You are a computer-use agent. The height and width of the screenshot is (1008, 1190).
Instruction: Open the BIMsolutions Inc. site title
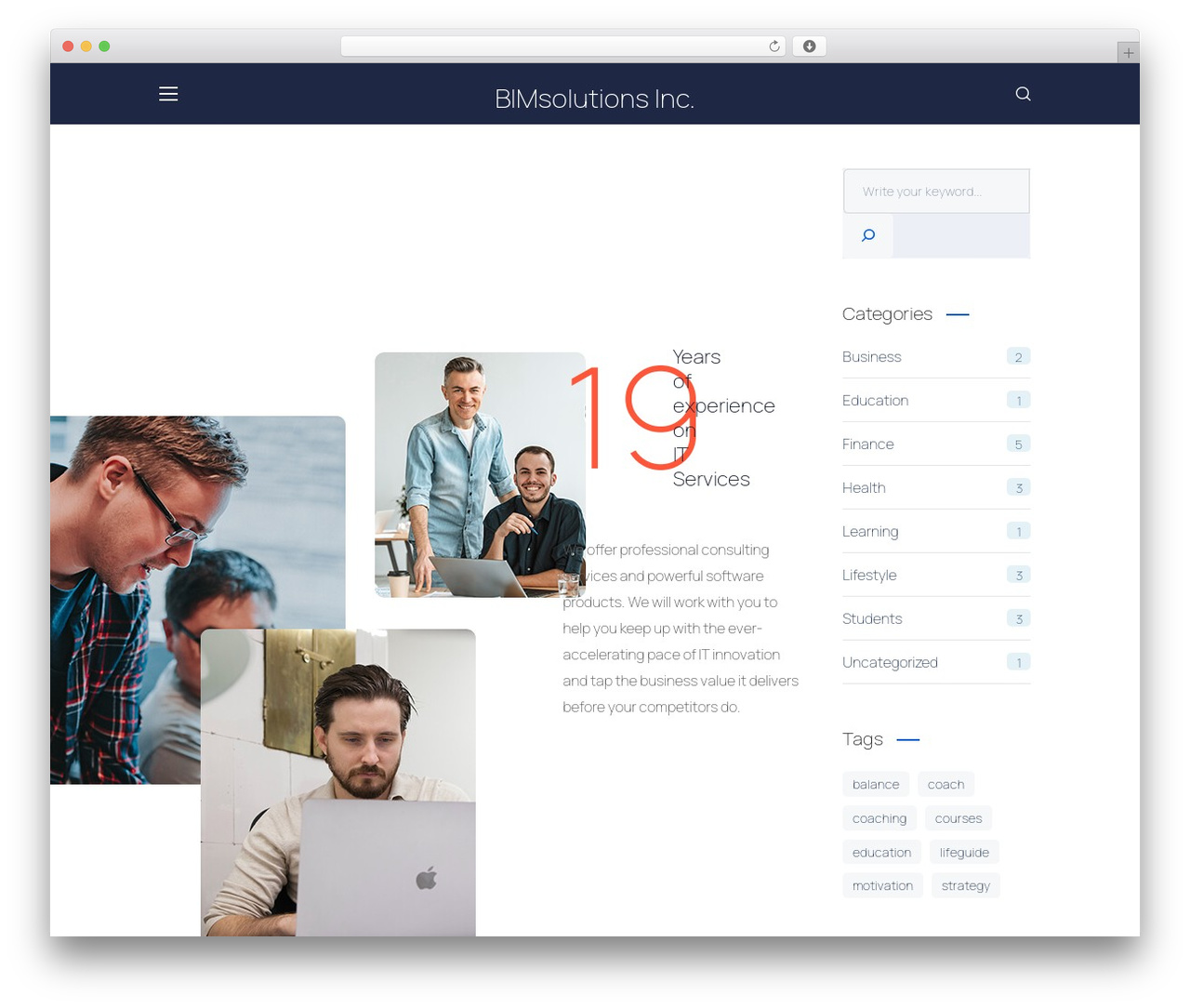[x=594, y=99]
